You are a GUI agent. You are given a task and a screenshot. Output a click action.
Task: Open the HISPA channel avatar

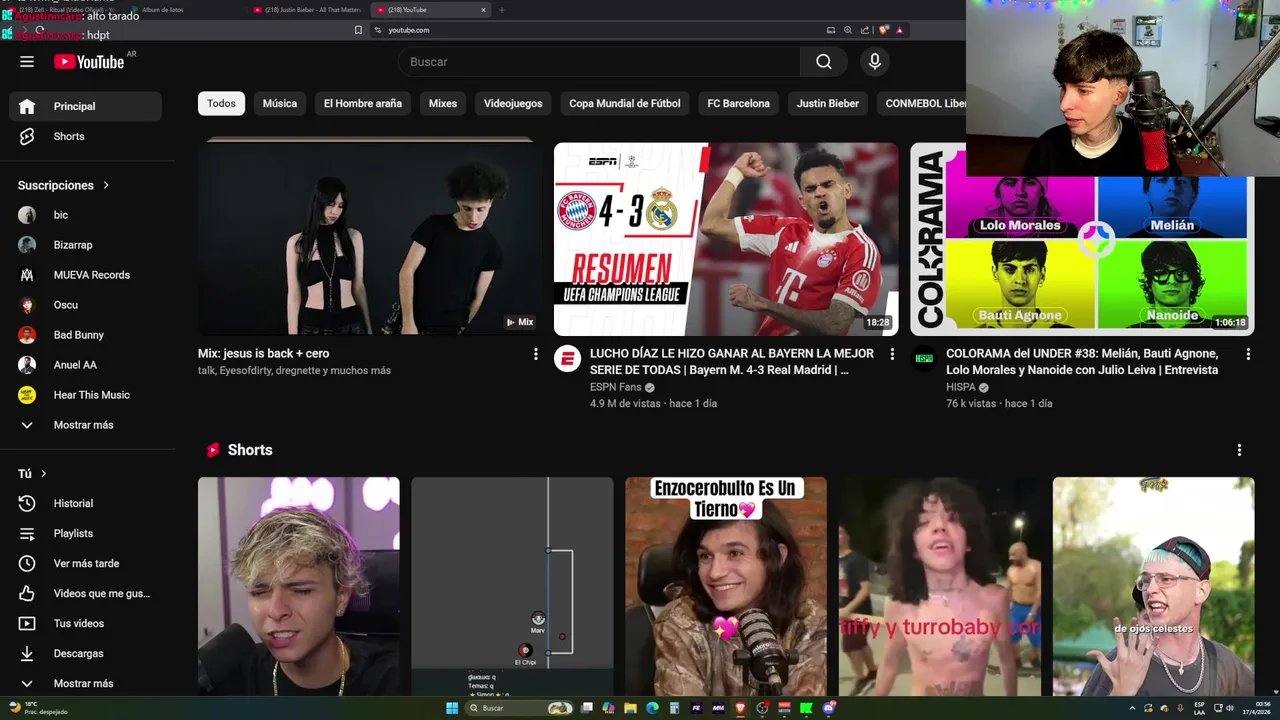(924, 359)
